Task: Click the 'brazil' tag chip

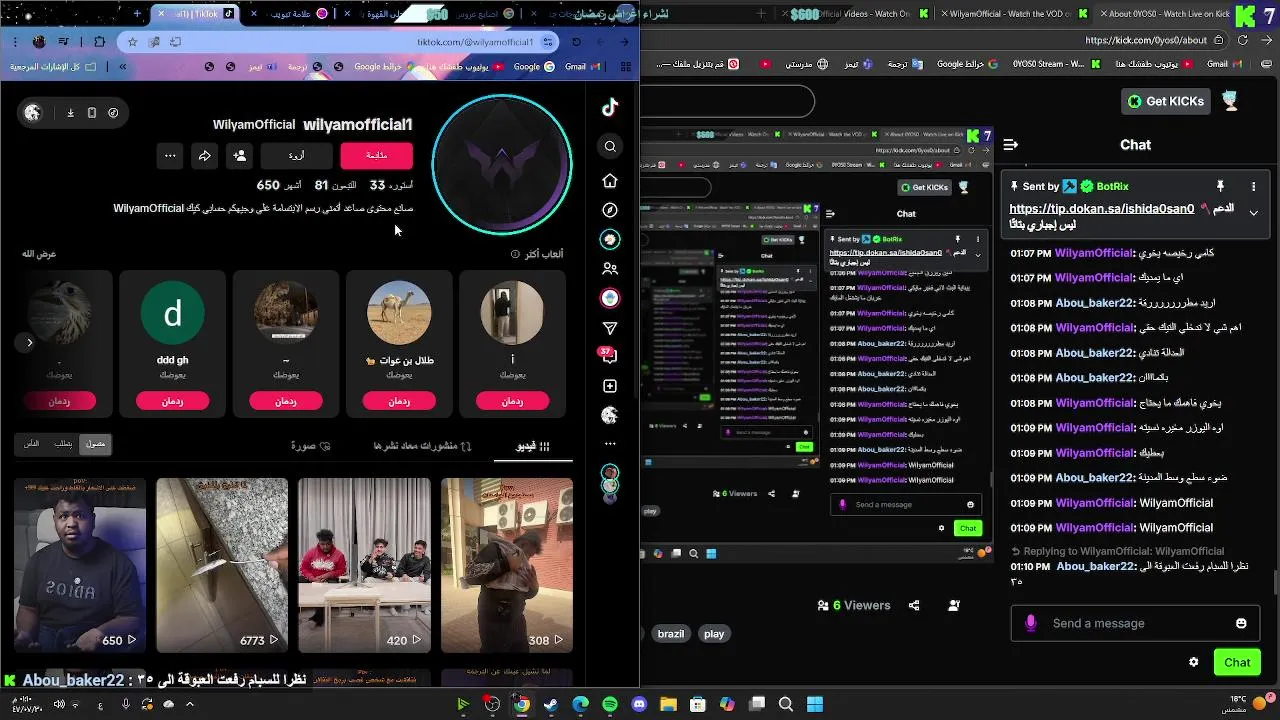Action: click(x=671, y=634)
